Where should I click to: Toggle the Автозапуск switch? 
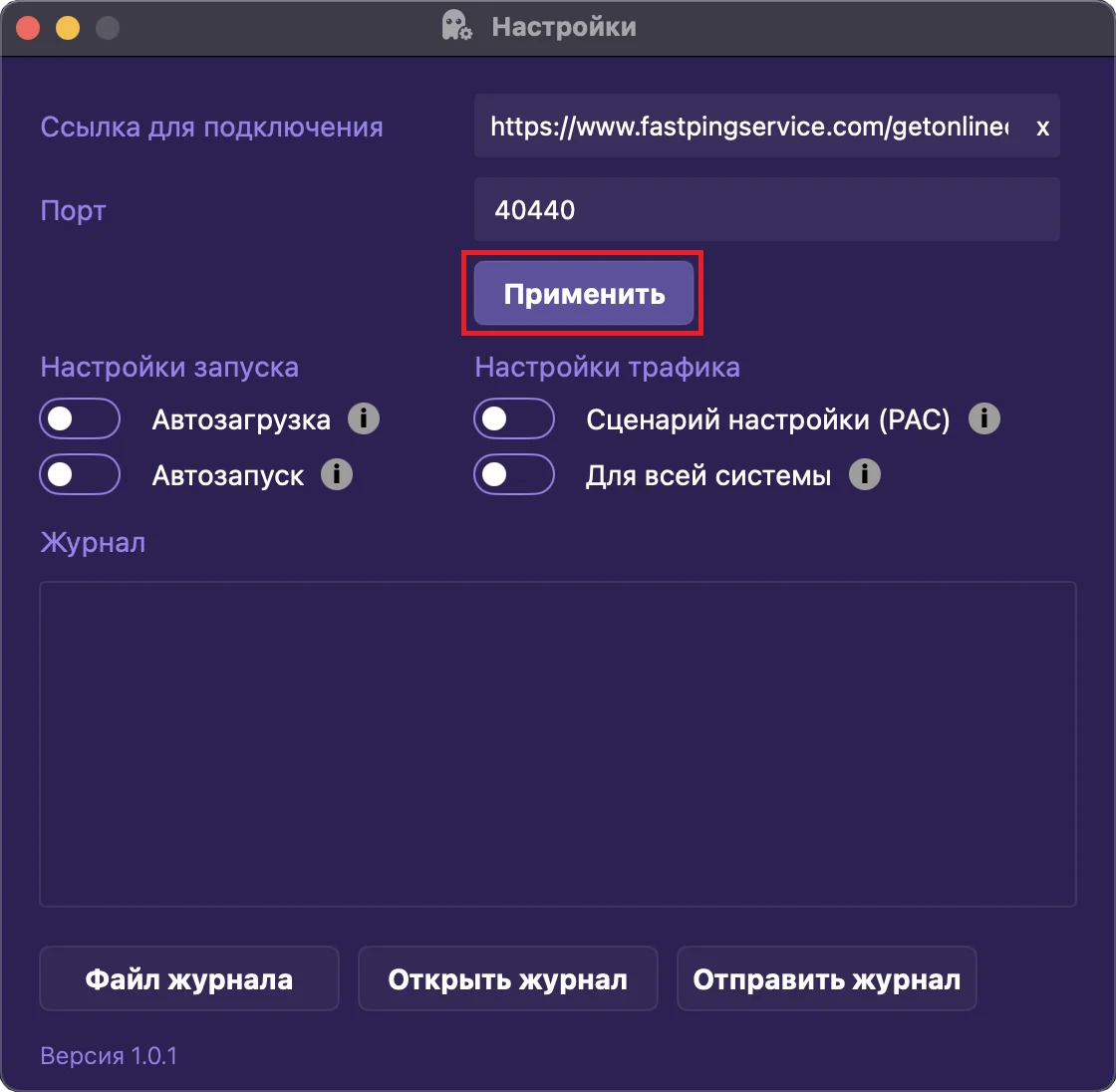pos(80,474)
